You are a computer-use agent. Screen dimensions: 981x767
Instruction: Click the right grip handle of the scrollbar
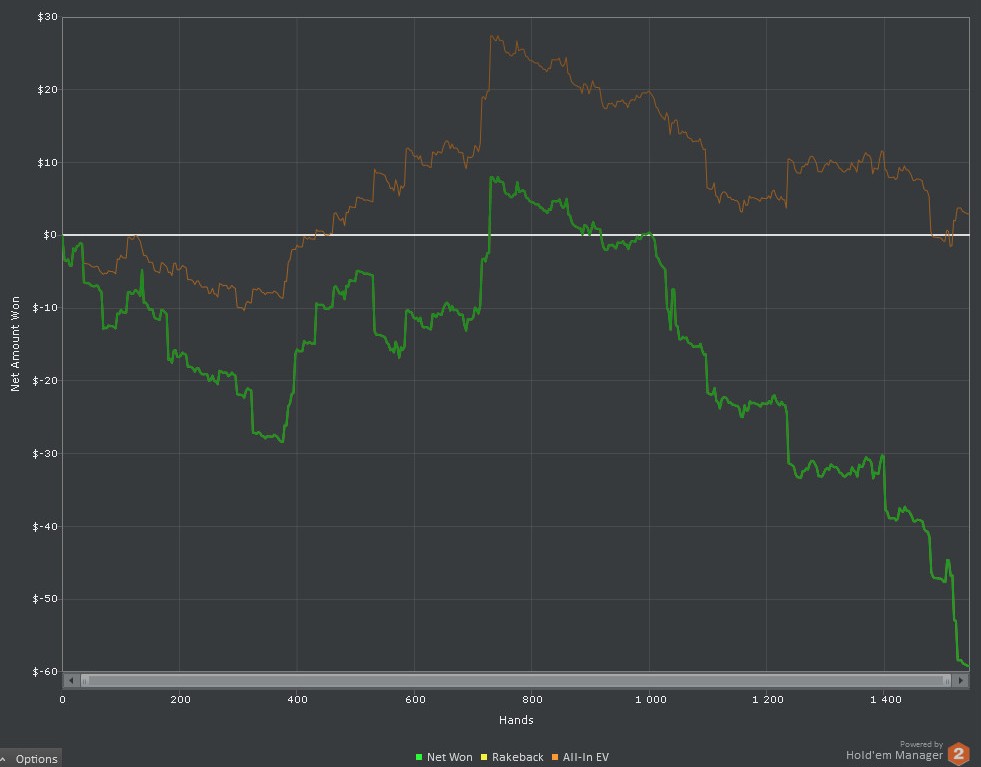[946, 681]
